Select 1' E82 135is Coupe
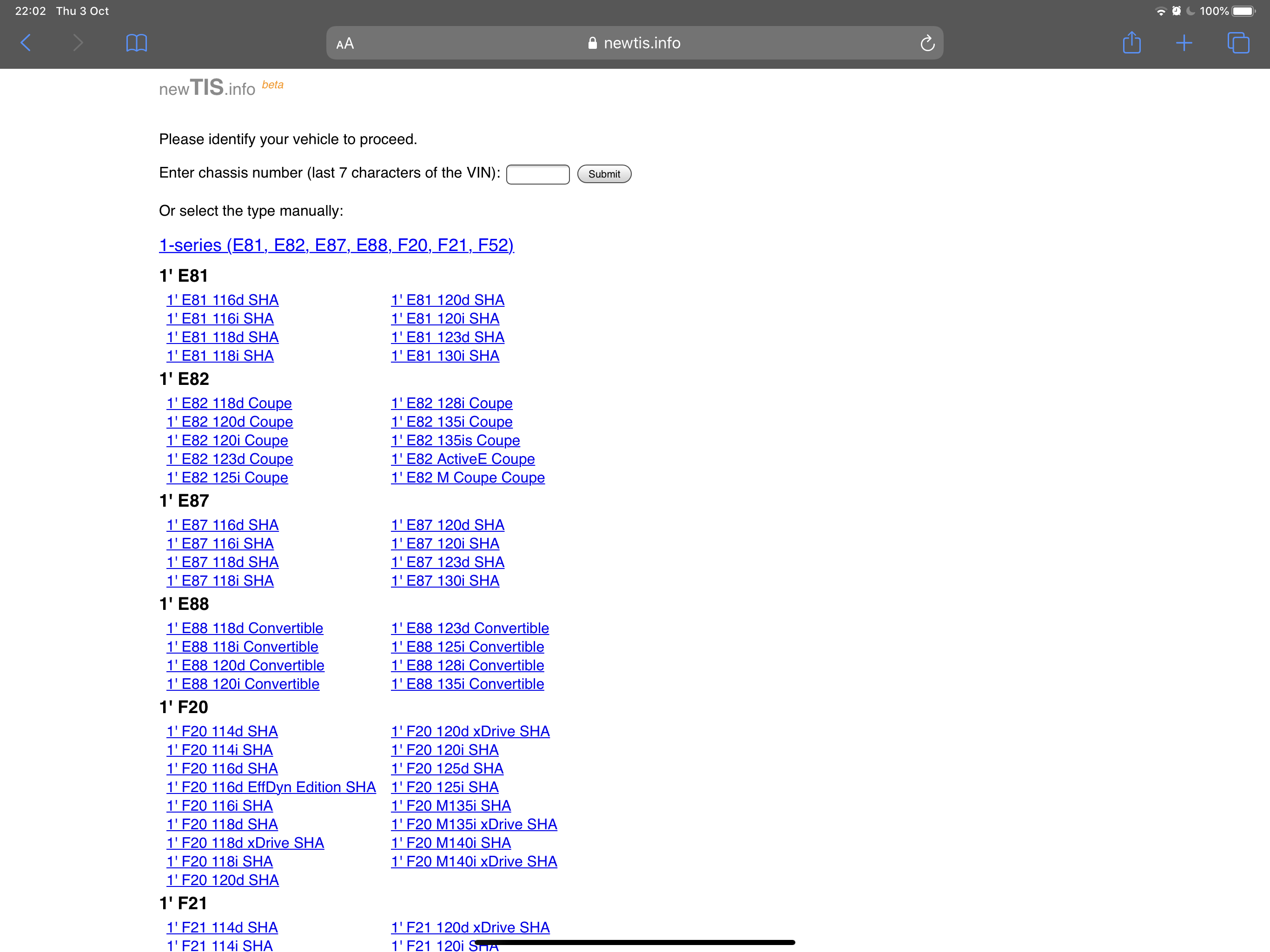 tap(455, 440)
